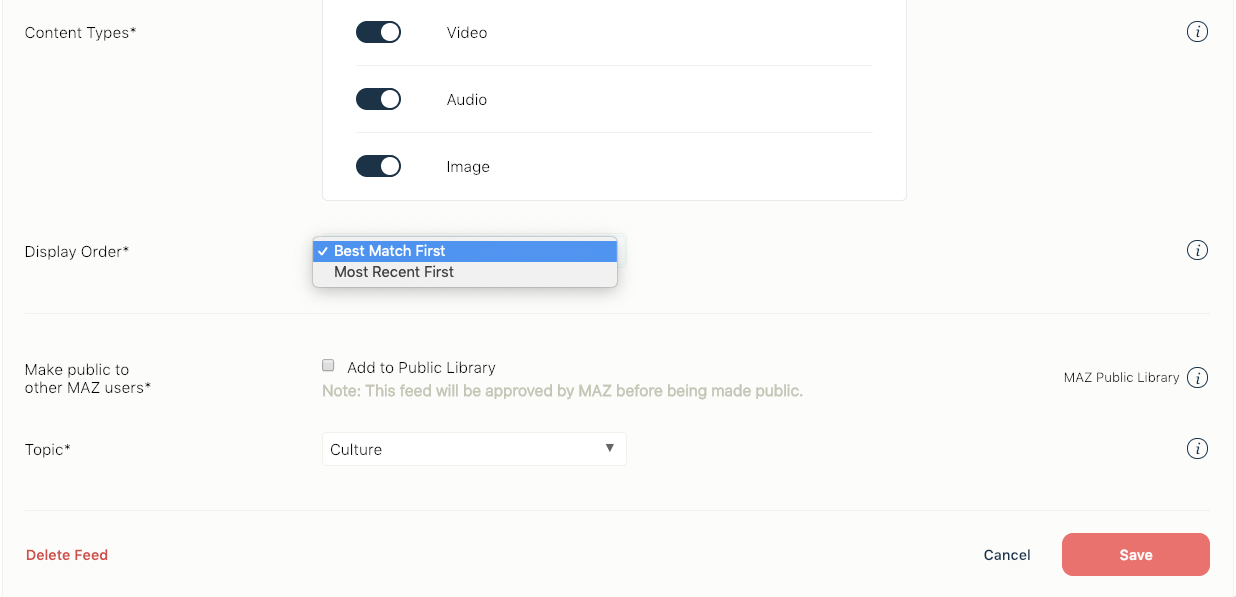Toggle the Image content type switch
This screenshot has height=597, width=1236.
378,166
